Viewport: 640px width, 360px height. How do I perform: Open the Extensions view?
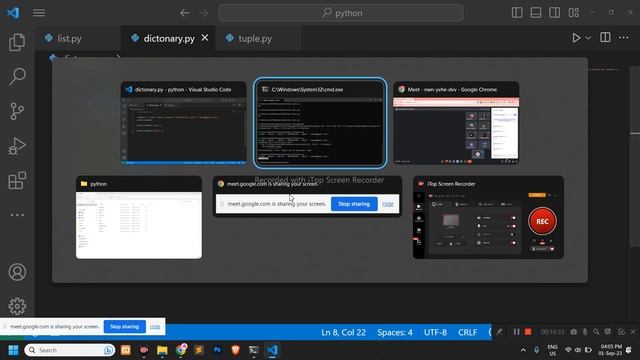(x=17, y=180)
